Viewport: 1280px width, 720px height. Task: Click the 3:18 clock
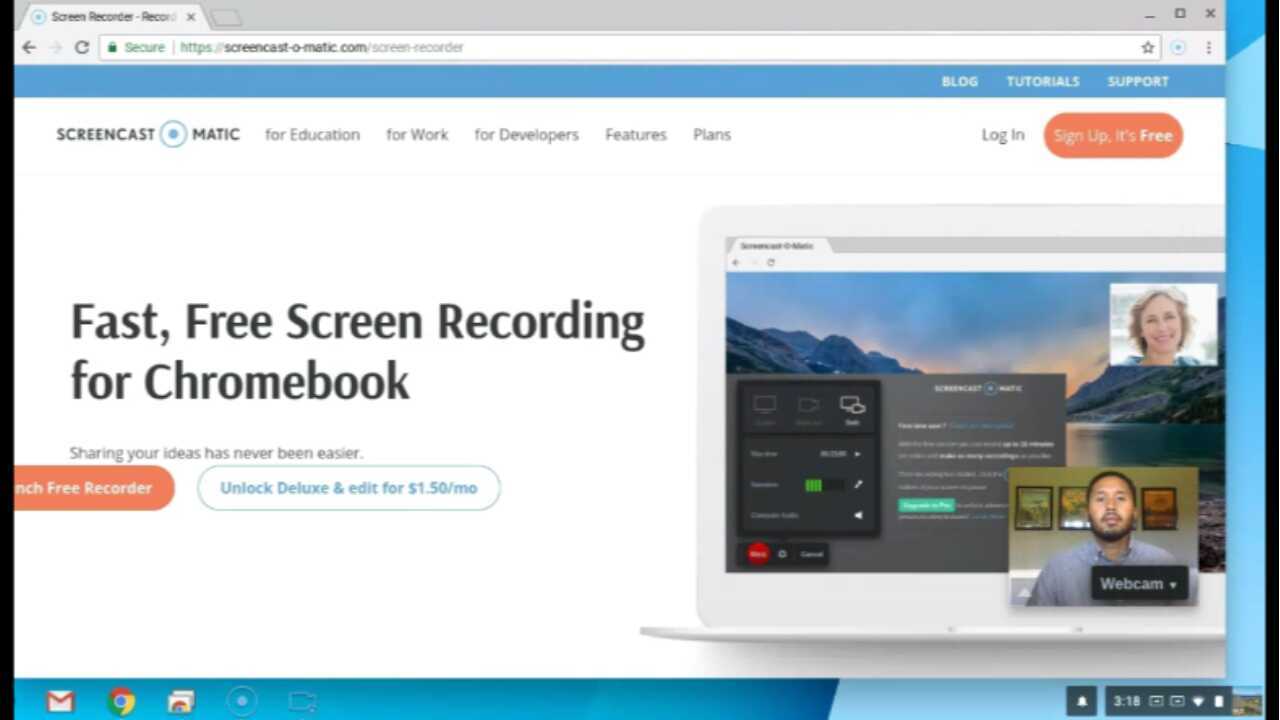pos(1127,702)
